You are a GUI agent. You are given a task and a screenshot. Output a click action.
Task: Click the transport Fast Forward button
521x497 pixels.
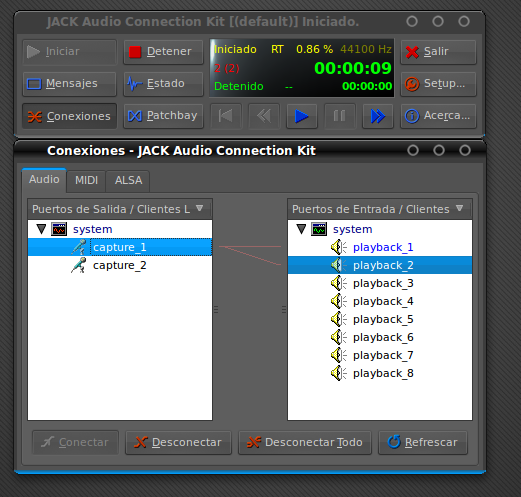378,116
